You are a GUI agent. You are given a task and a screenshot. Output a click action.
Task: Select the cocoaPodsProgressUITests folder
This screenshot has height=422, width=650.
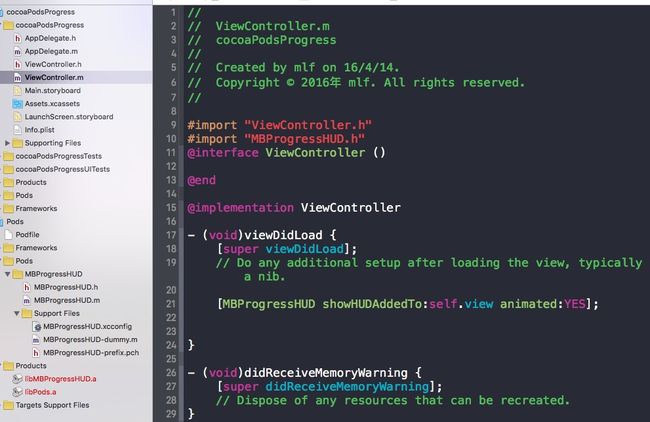coord(63,169)
